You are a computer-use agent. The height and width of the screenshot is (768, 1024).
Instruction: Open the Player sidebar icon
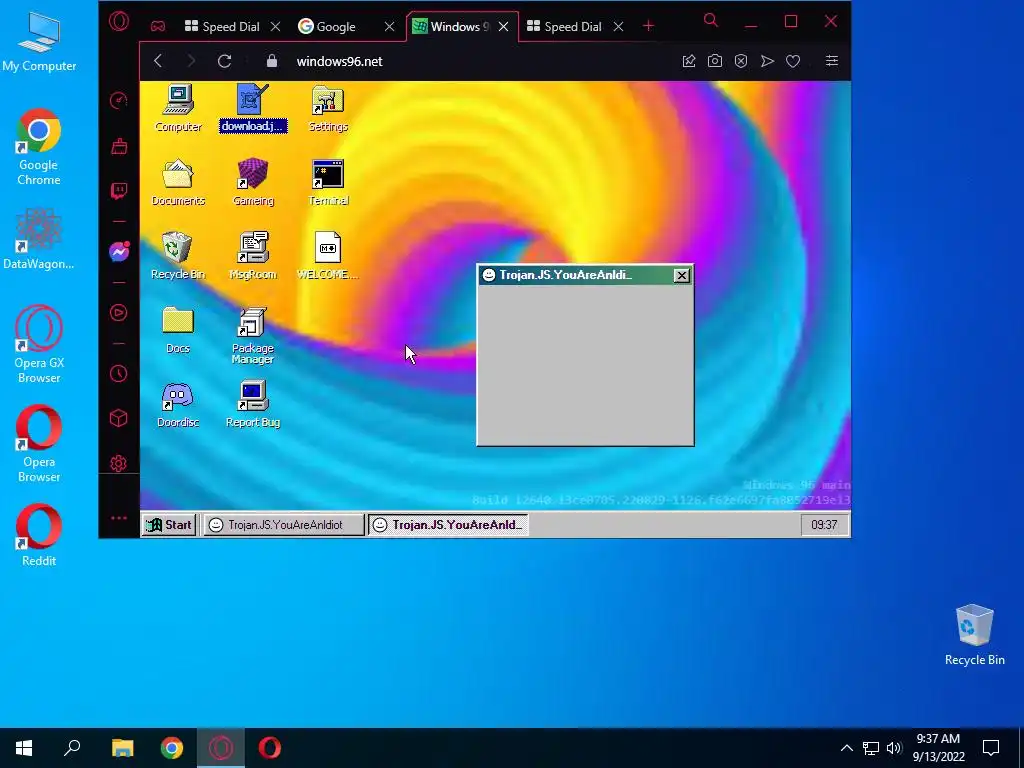(x=119, y=313)
